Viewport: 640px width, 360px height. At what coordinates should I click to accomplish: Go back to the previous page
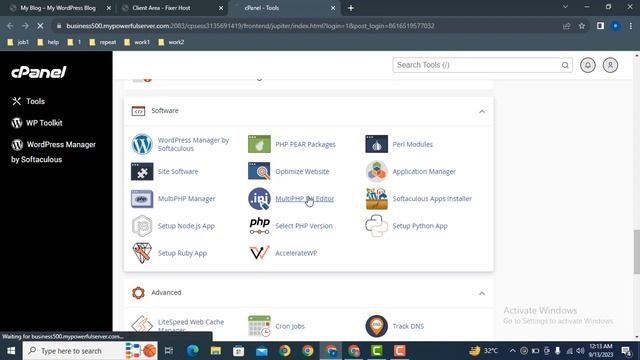click(10, 26)
